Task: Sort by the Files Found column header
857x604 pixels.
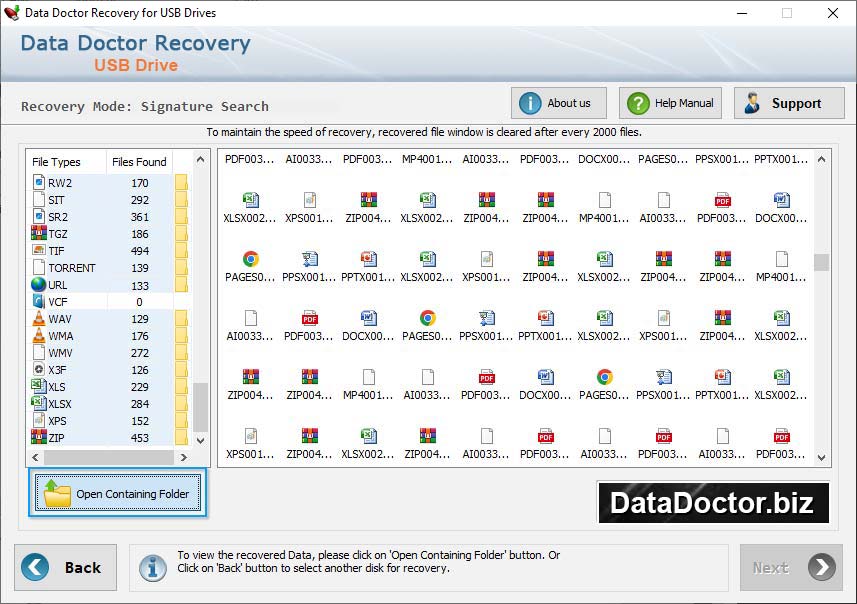Action: click(139, 162)
